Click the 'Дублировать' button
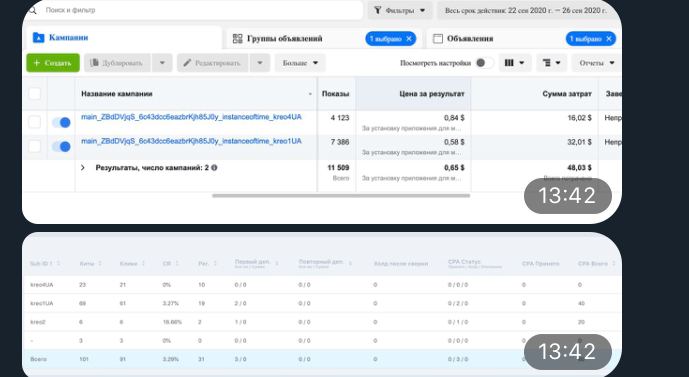This screenshot has width=689, height=377. tap(117, 63)
